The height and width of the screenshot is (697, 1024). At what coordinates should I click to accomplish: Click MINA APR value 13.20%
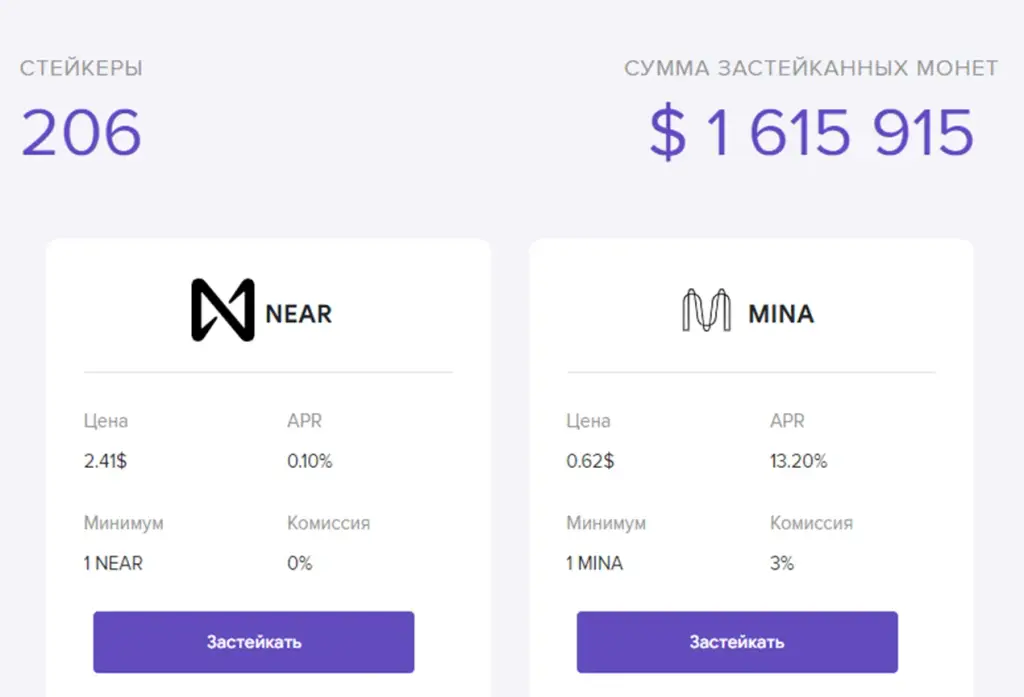coord(798,461)
